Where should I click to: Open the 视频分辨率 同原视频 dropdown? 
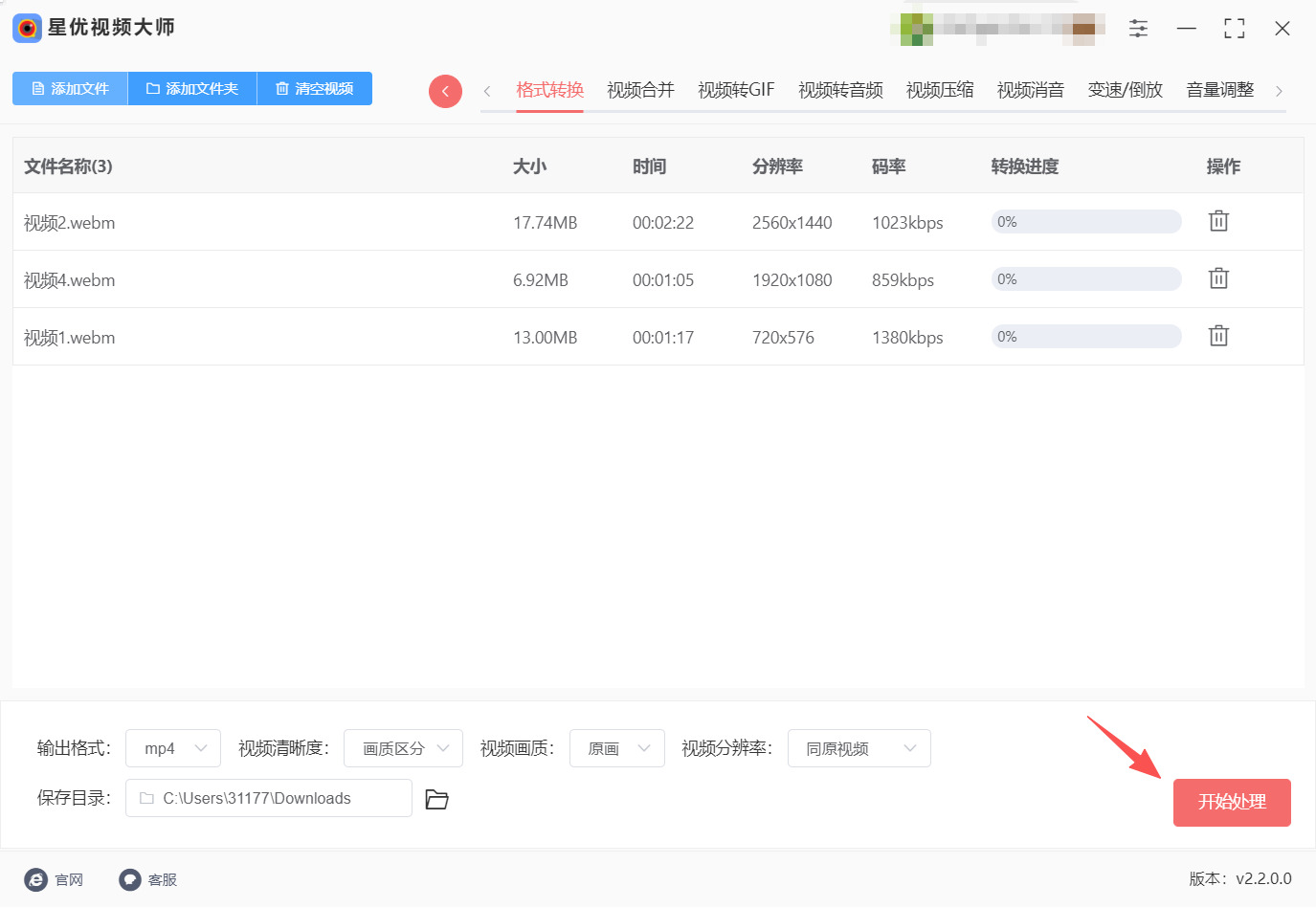click(859, 748)
